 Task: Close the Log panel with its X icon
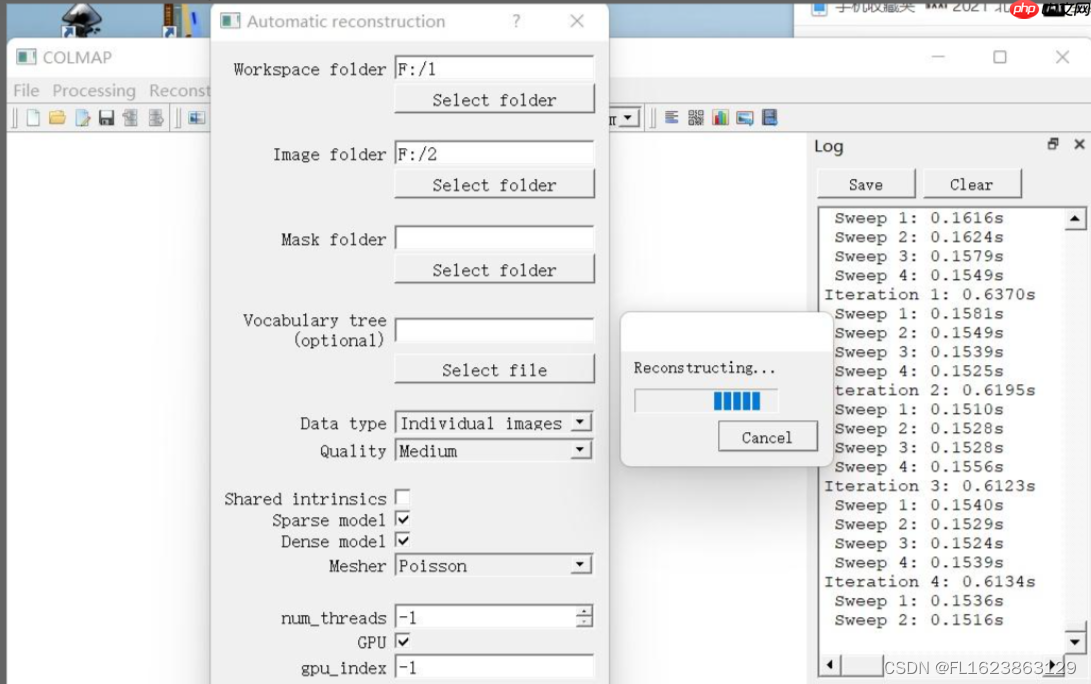click(x=1079, y=144)
